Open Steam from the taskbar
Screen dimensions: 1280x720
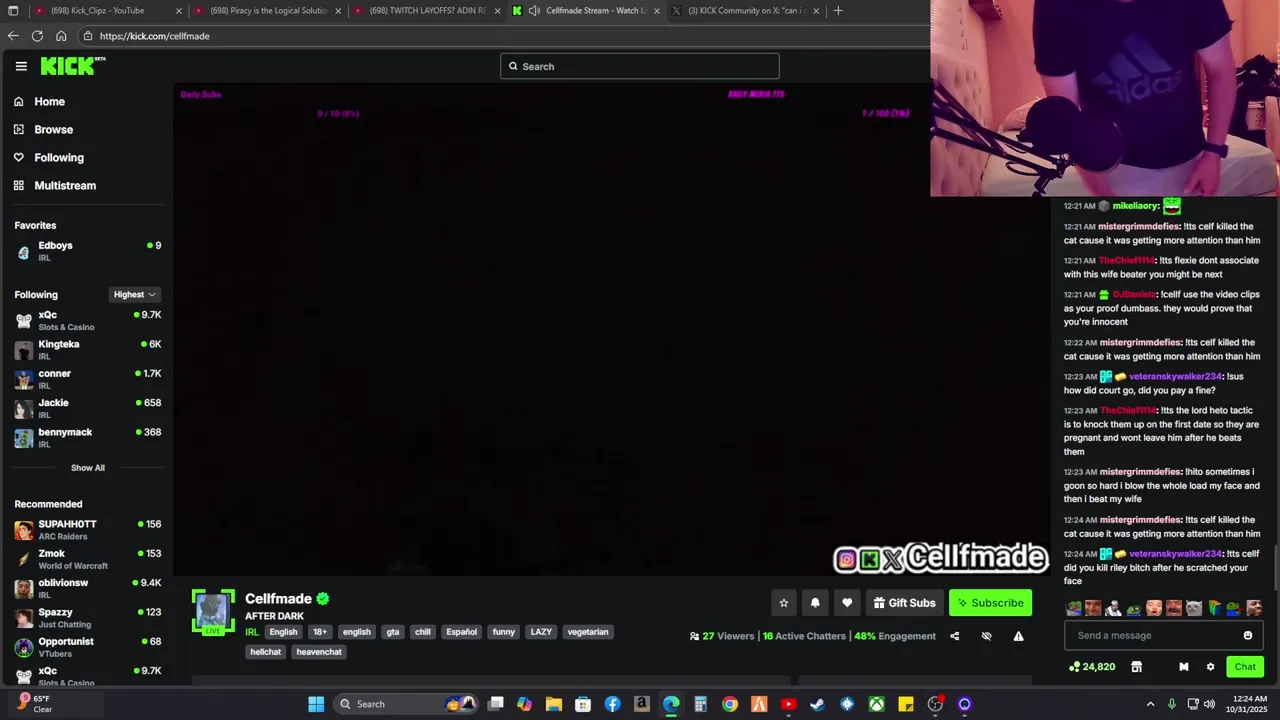[817, 704]
